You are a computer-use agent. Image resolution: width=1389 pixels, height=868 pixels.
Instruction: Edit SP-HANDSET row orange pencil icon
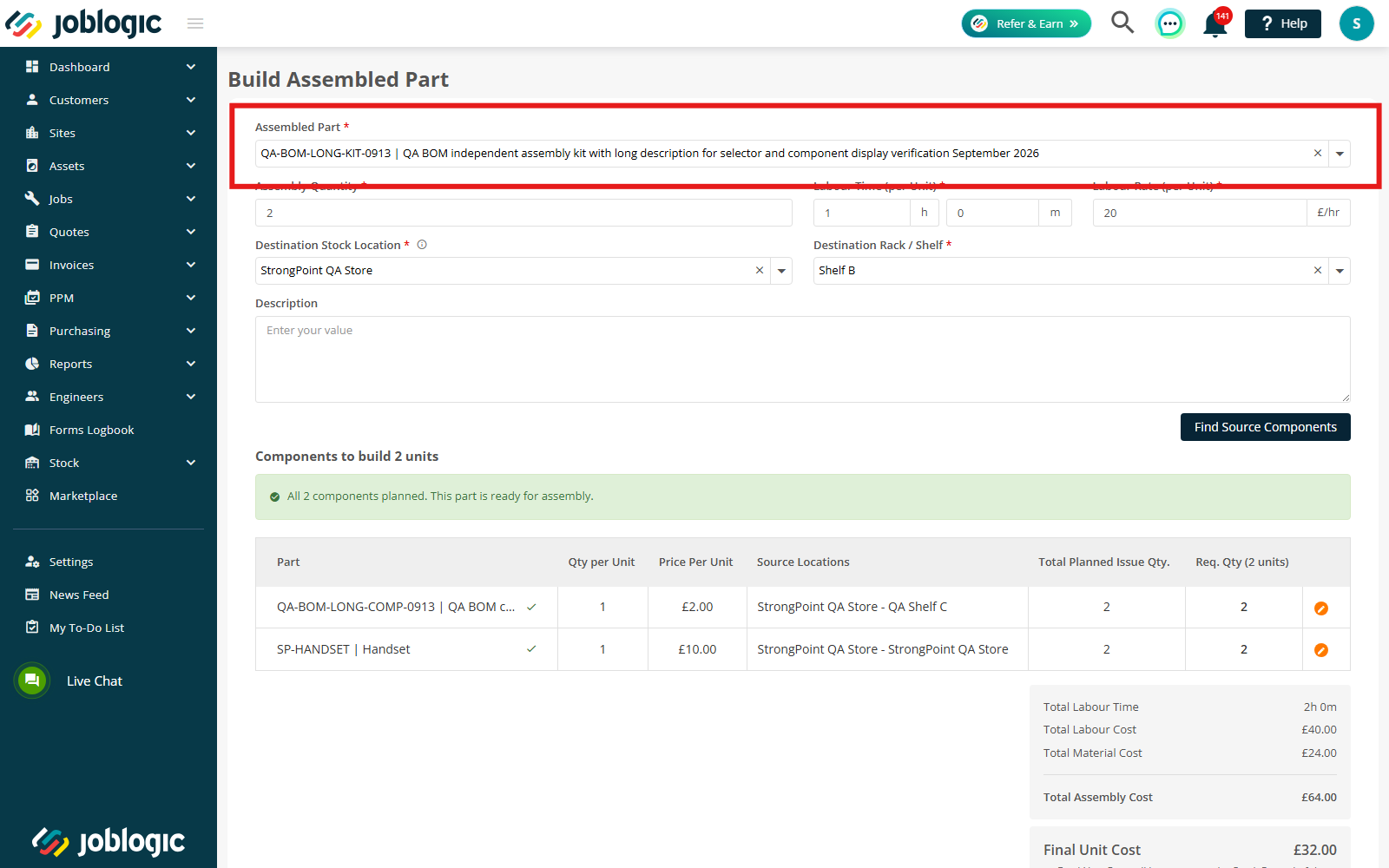point(1321,650)
